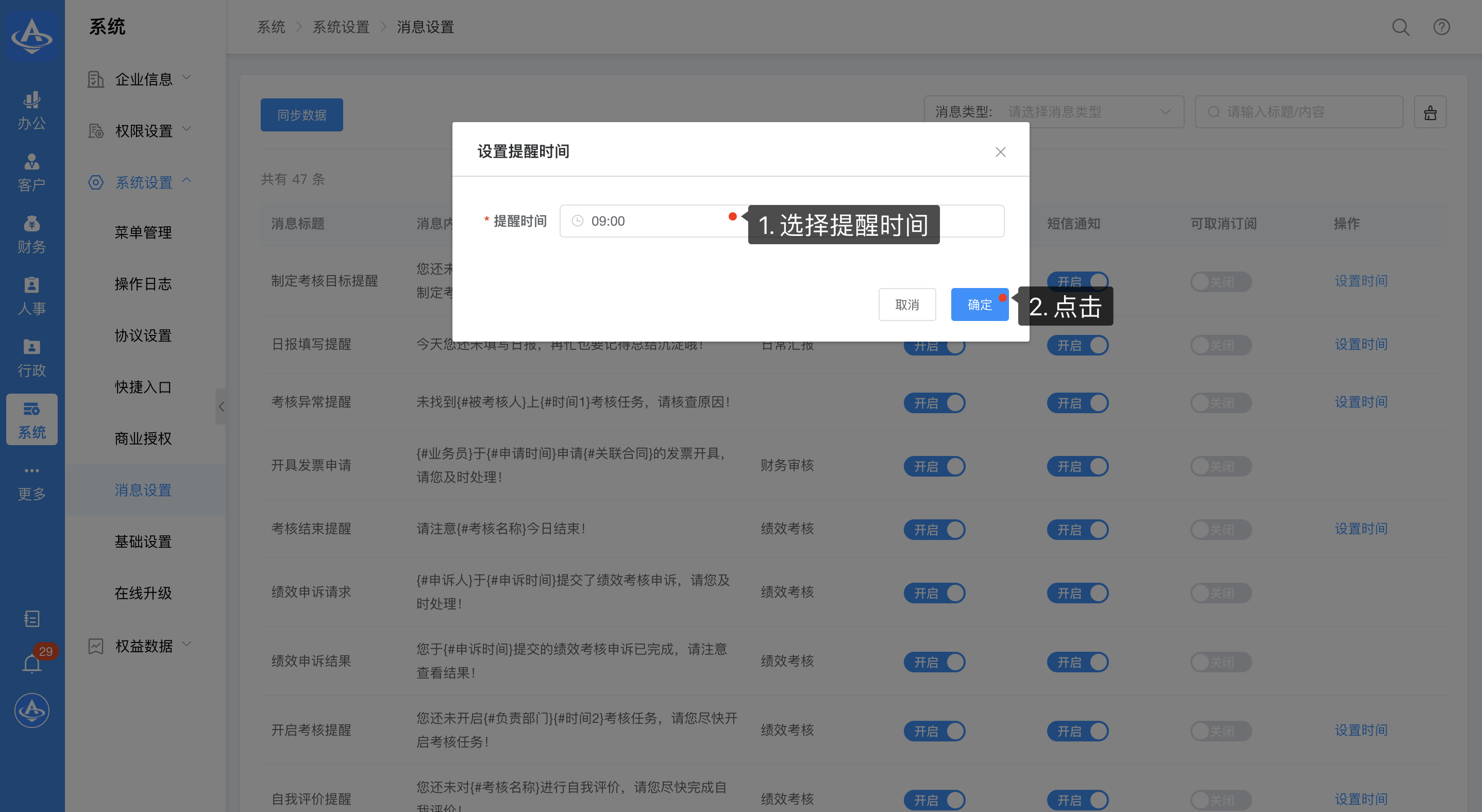This screenshot has width=1482, height=812.
Task: Click the 取消 cancel button in dialog
Action: tap(907, 304)
